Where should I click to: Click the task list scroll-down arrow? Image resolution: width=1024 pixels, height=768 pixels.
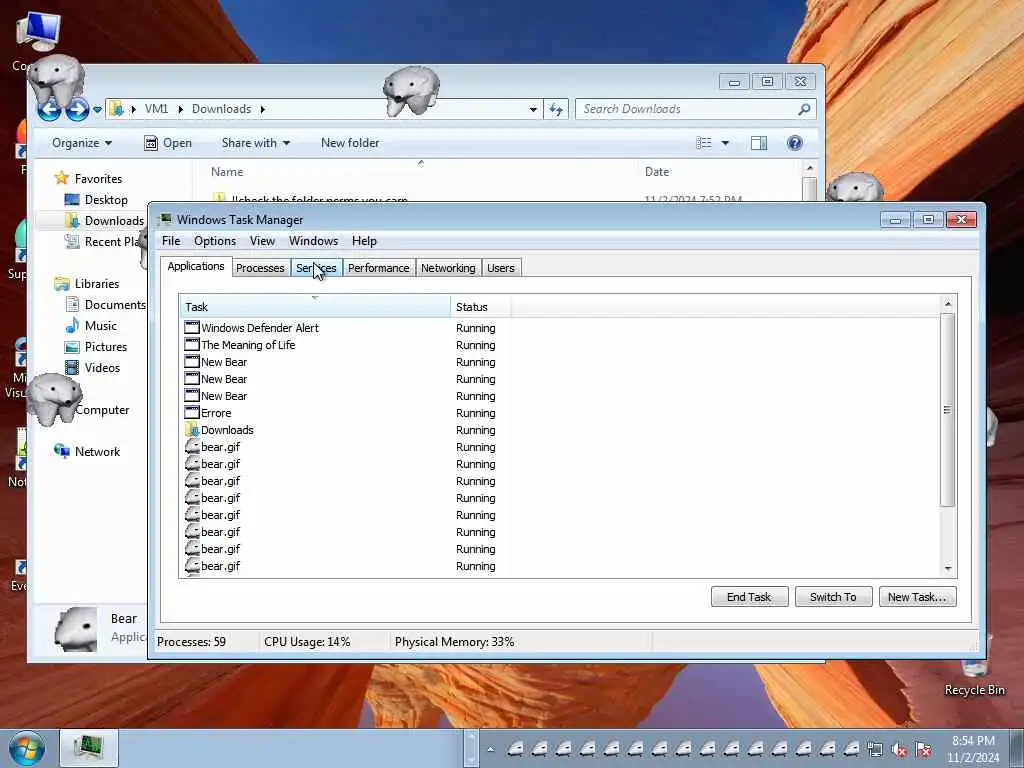pyautogui.click(x=948, y=569)
